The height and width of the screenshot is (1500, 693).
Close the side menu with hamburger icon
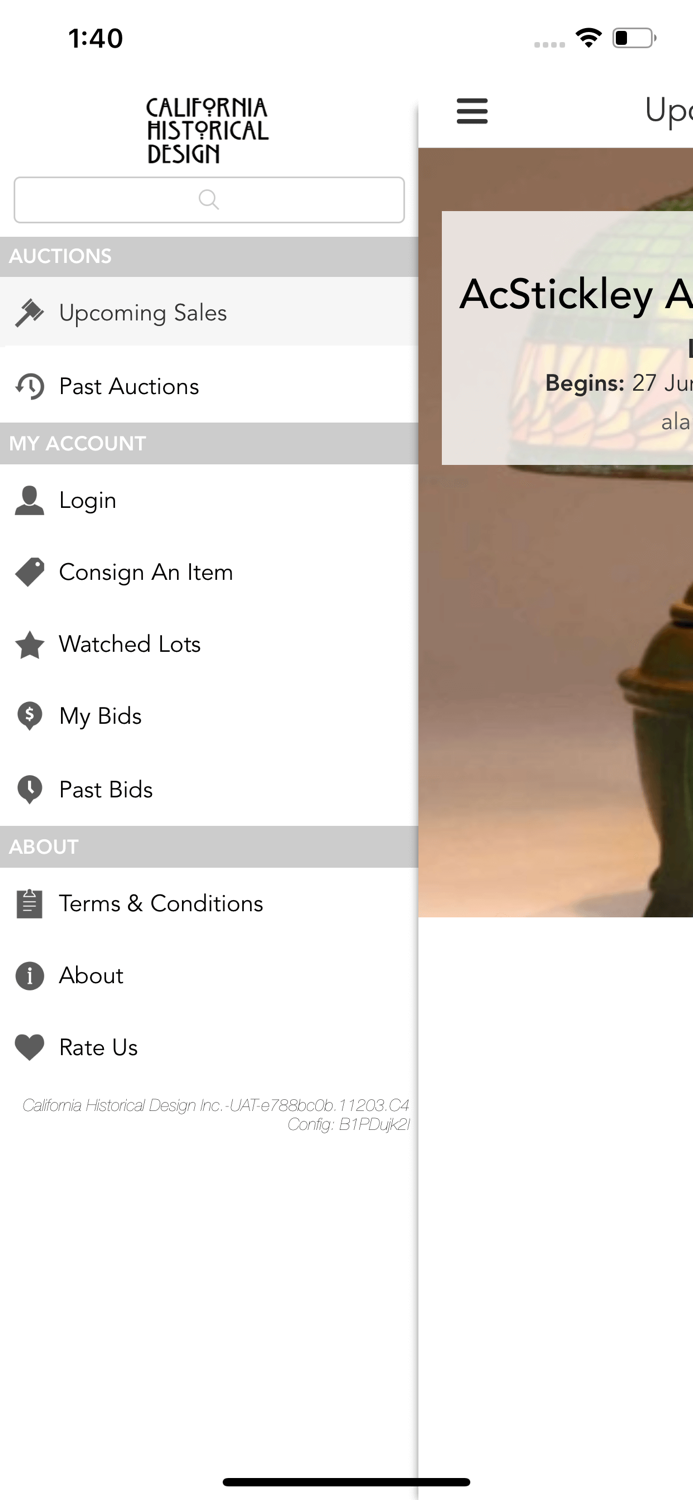click(472, 111)
